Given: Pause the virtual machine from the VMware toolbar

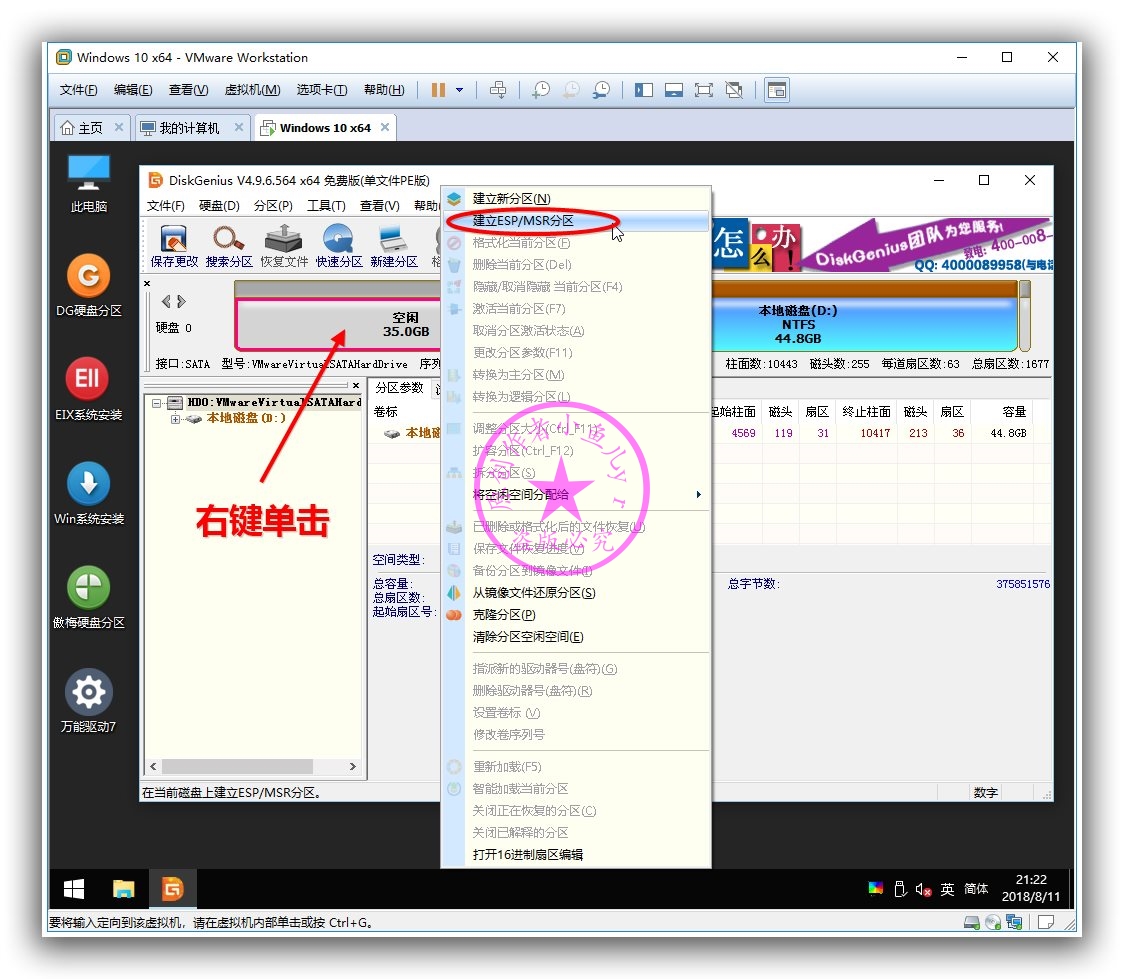Looking at the screenshot, I should pos(438,90).
